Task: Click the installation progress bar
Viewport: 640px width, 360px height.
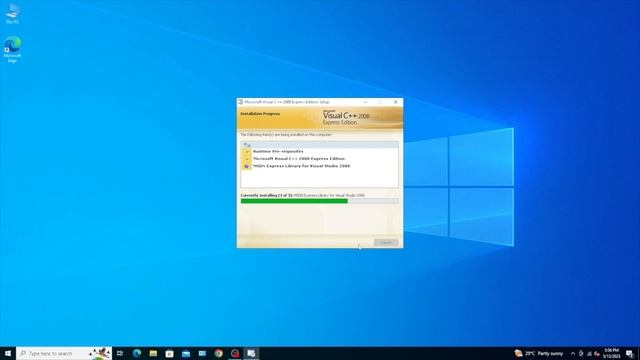Action: (x=320, y=201)
